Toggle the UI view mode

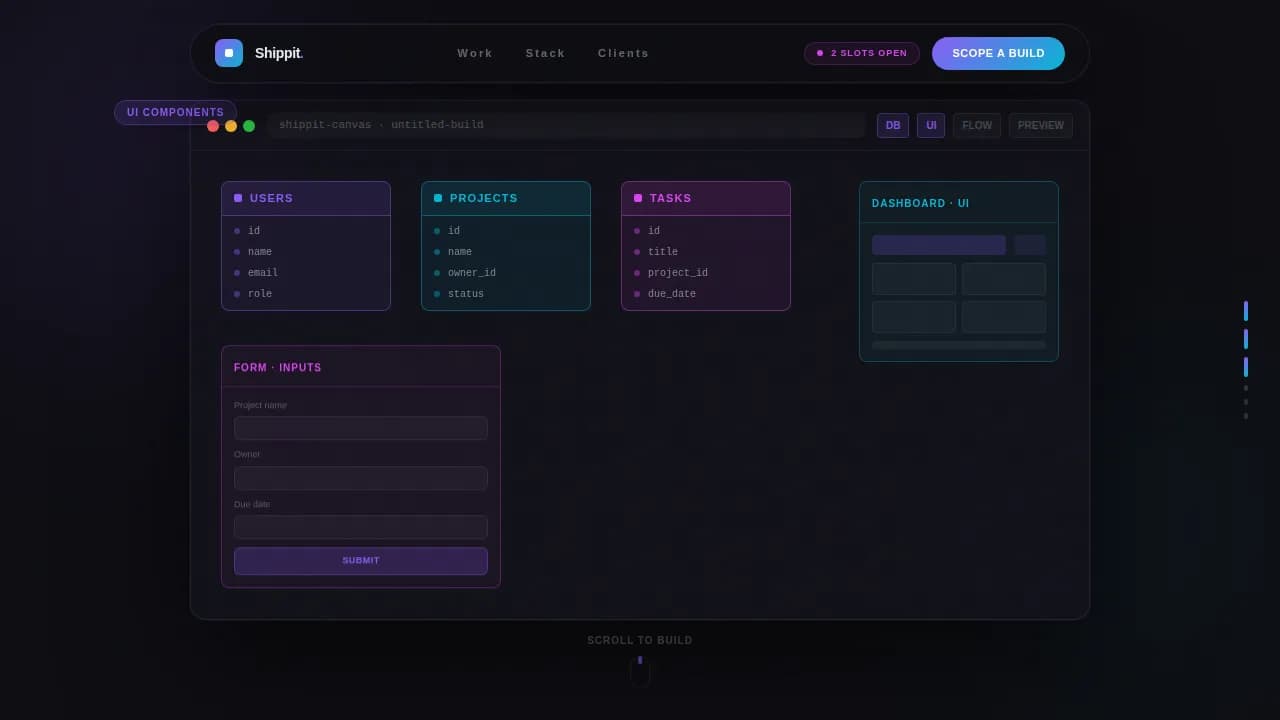click(x=931, y=125)
